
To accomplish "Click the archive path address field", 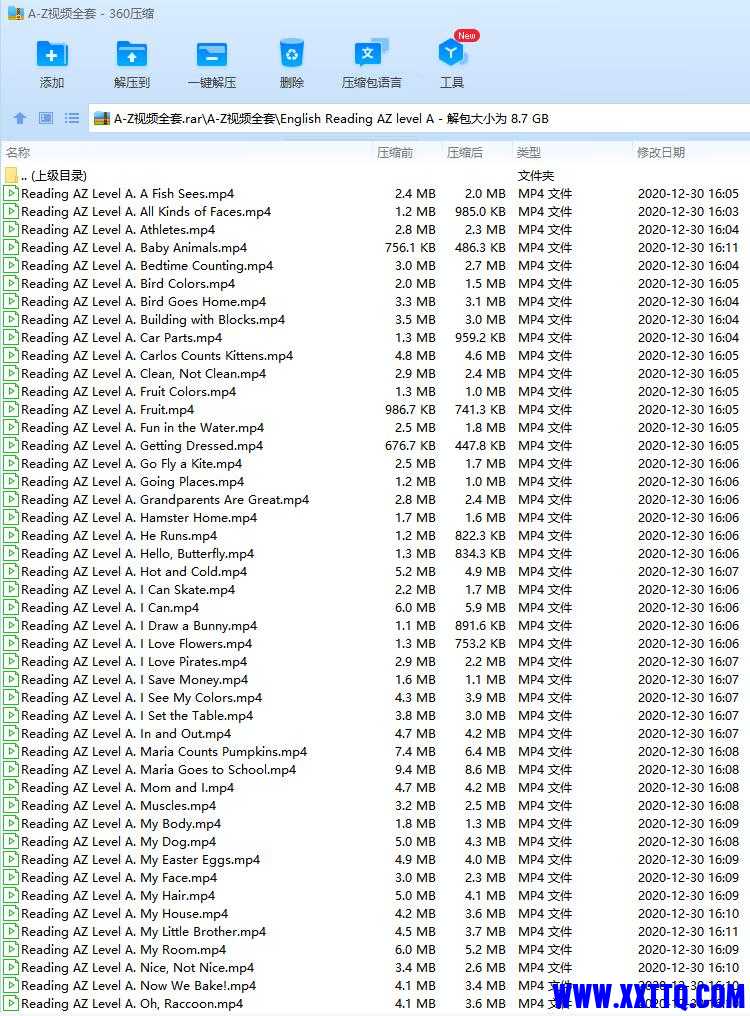I will (x=419, y=119).
